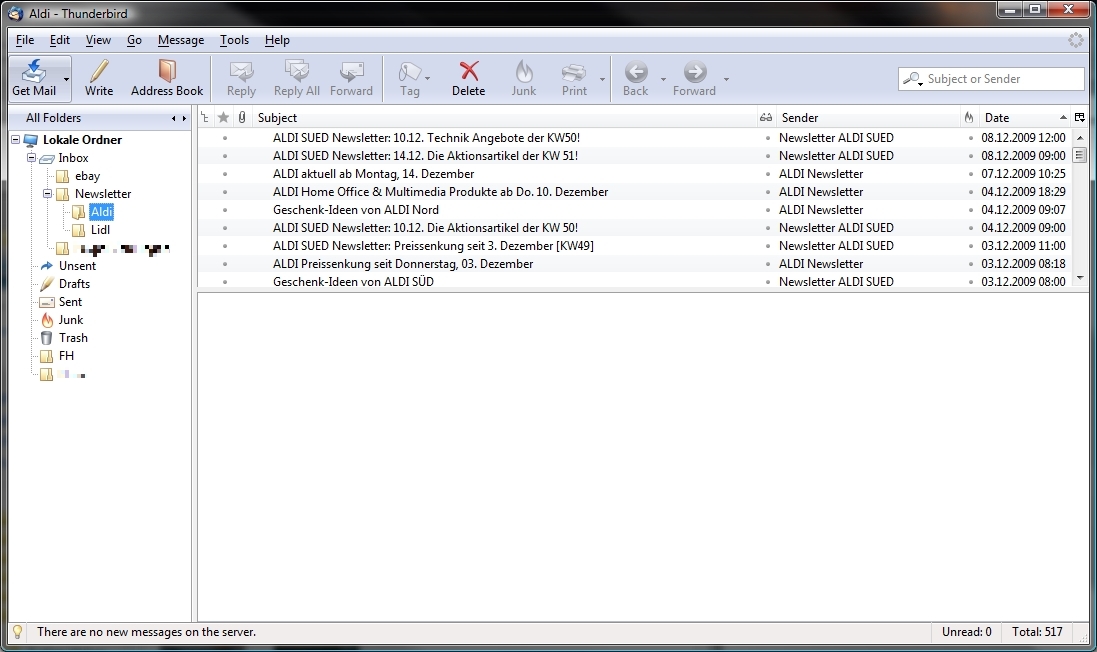Viewport: 1097px width, 652px height.
Task: Select the Aldi folder
Action: pos(101,212)
